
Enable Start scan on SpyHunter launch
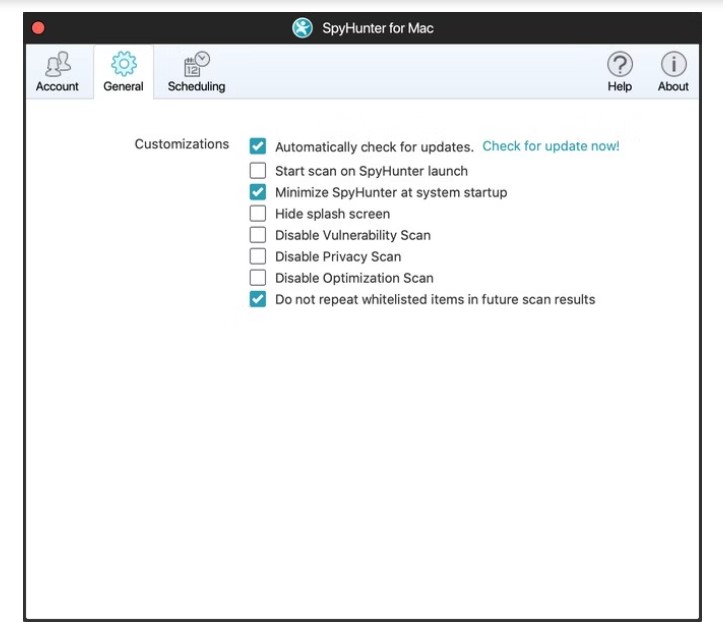[x=258, y=170]
